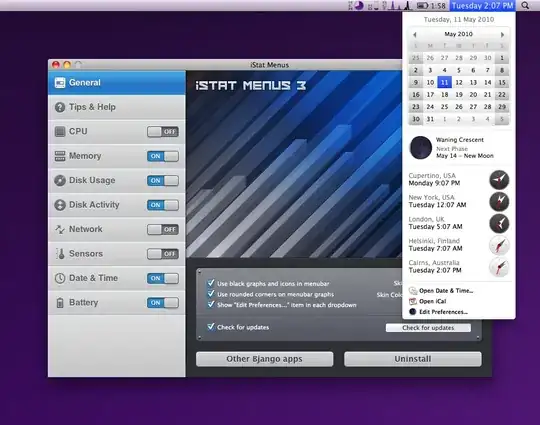The height and width of the screenshot is (425, 540).
Task: Uncheck Show Edit Preferences item in each dropdown
Action: (211, 304)
